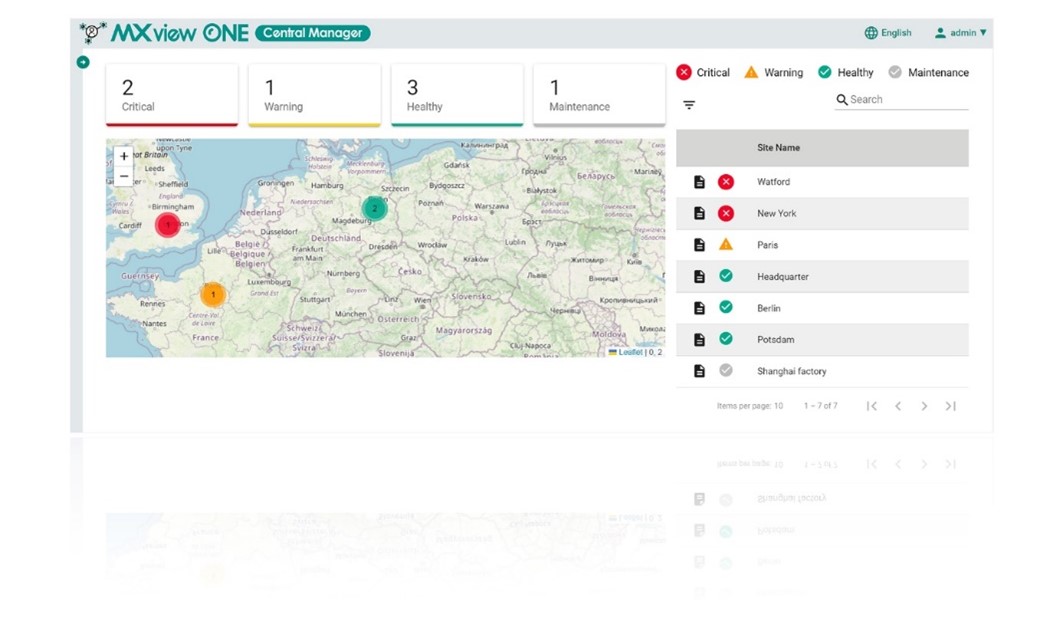Click the admin user profile icon
The image size is (1063, 618).
click(x=940, y=33)
